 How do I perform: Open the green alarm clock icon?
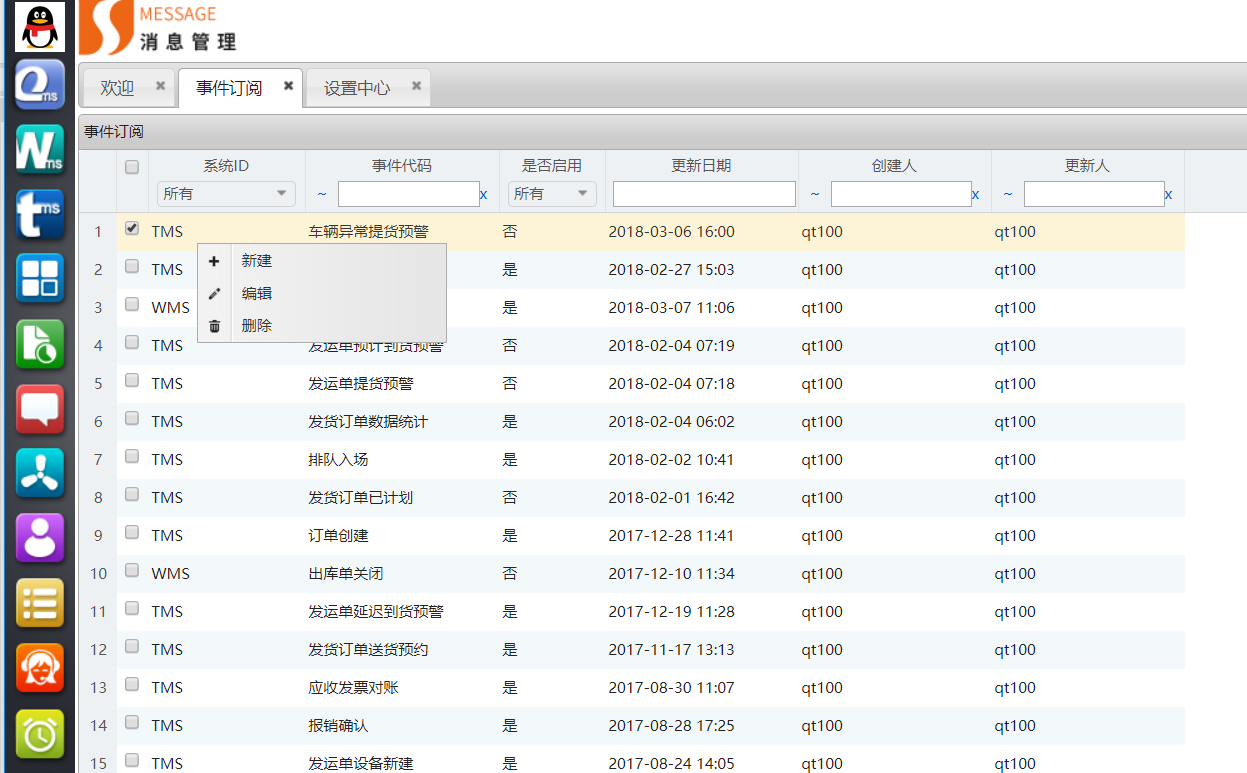(x=40, y=734)
